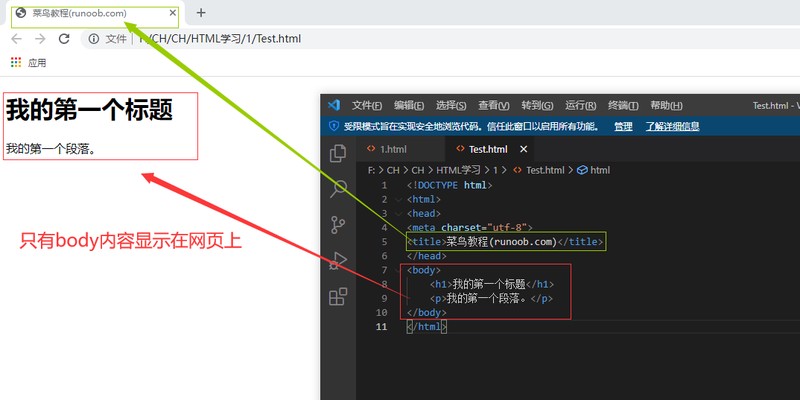Click the meta charset="utf-8" code line
Viewport: 800px width, 400px height.
point(469,228)
